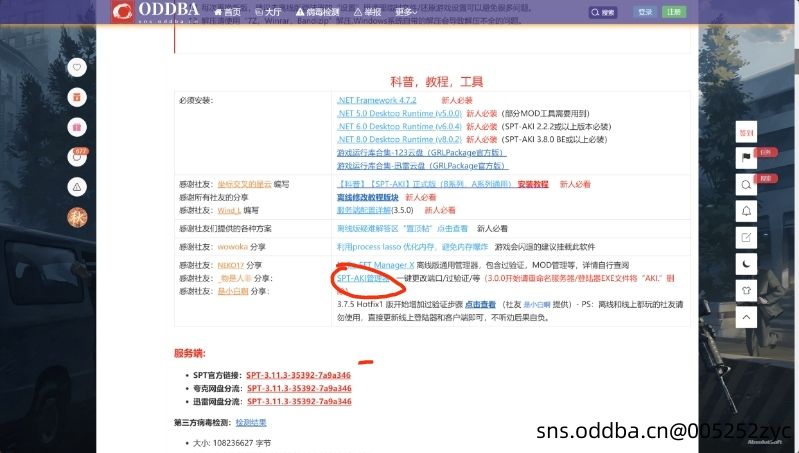Open the process lasso memory optimization link
Image resolution: width=799 pixels, height=453 pixels.
pyautogui.click(x=412, y=247)
